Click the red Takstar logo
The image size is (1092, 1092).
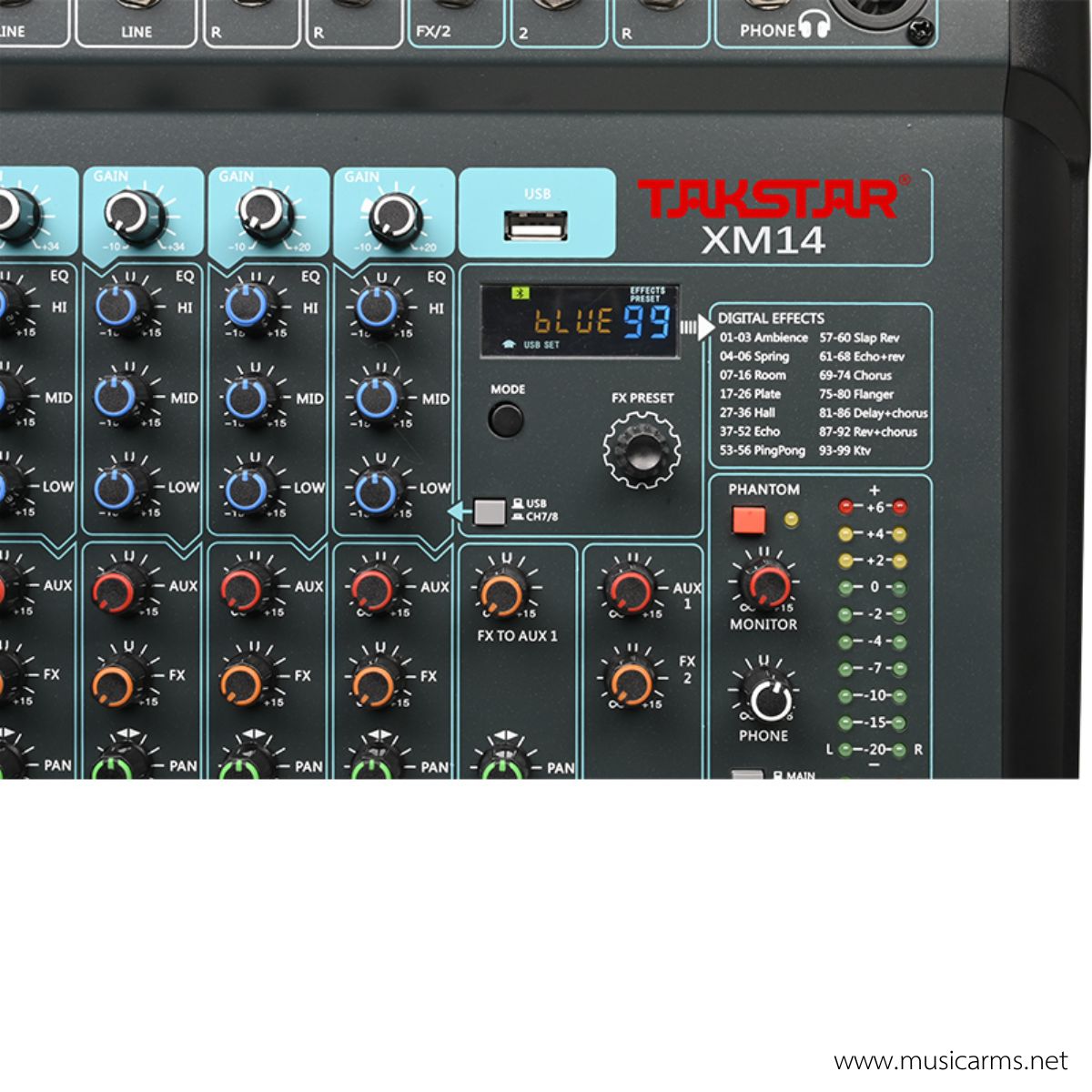point(767,199)
